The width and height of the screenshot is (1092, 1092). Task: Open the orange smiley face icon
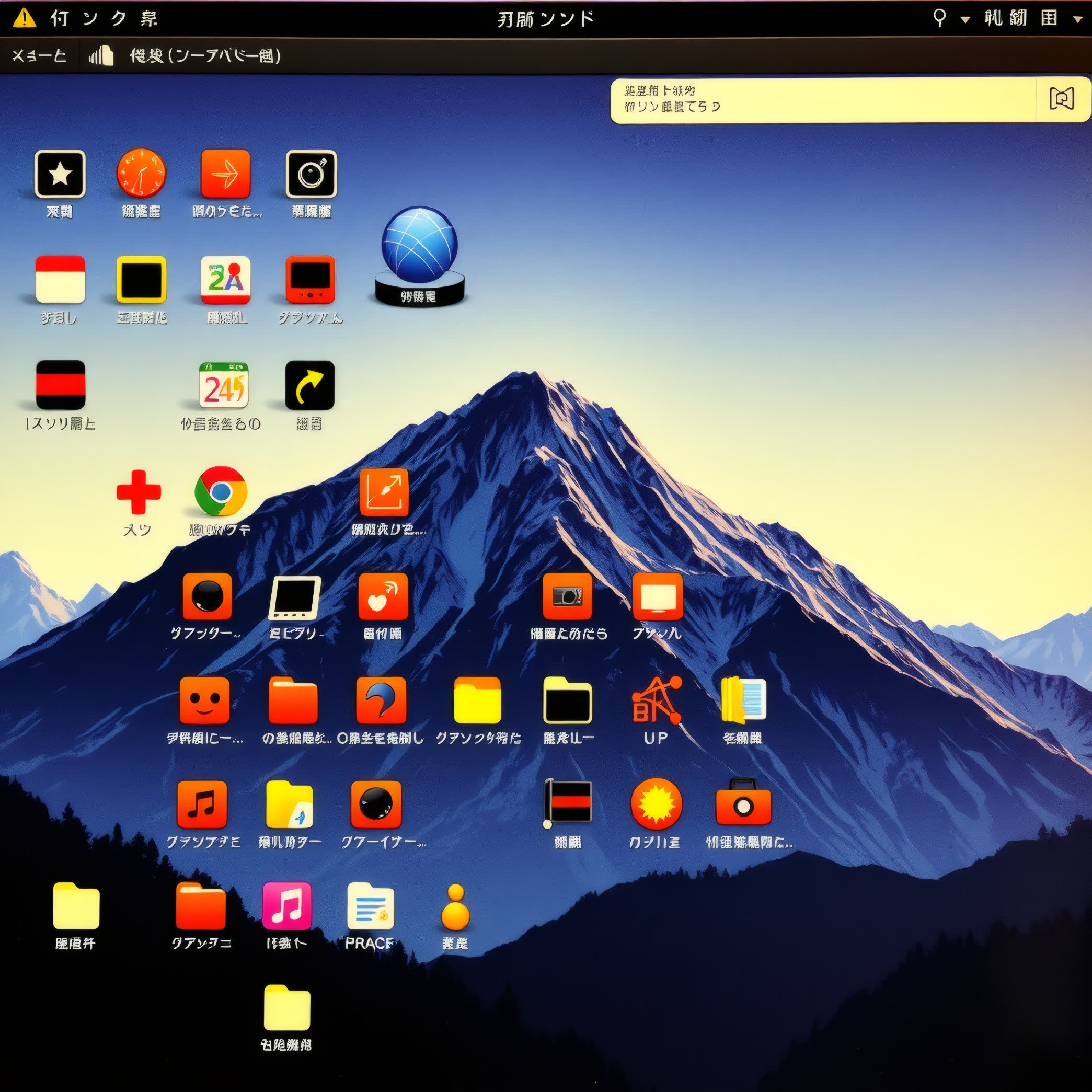coord(204,700)
